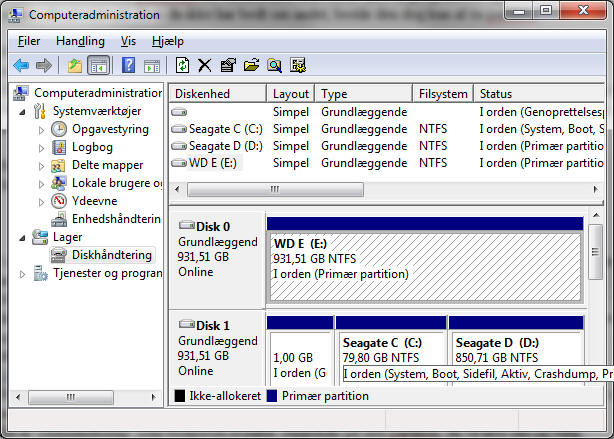Screen dimensions: 614x439
Task: Click the black X delete icon
Action: click(x=204, y=65)
